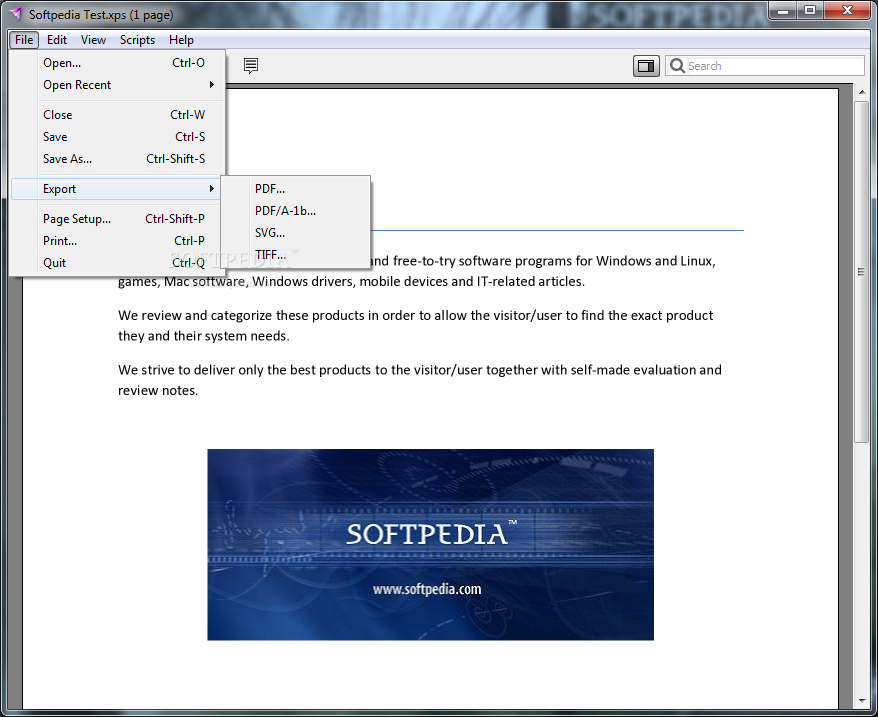Screen dimensions: 878x717
Task: Click the vertical scrollbar down arrow
Action: point(861,701)
